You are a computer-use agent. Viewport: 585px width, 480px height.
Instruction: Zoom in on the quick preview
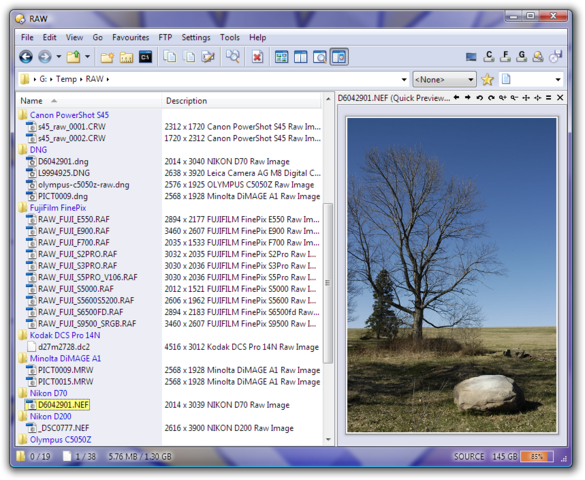pos(503,98)
